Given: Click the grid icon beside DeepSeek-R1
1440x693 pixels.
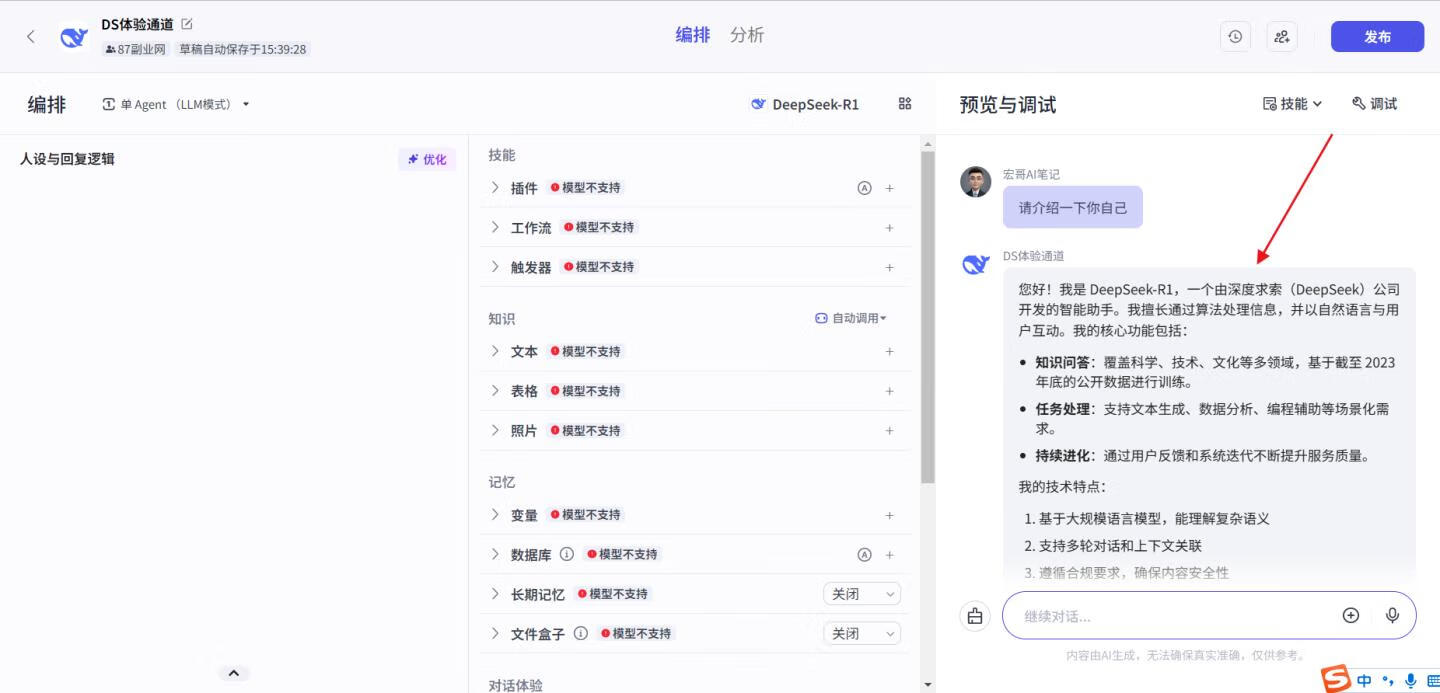Looking at the screenshot, I should 905,103.
